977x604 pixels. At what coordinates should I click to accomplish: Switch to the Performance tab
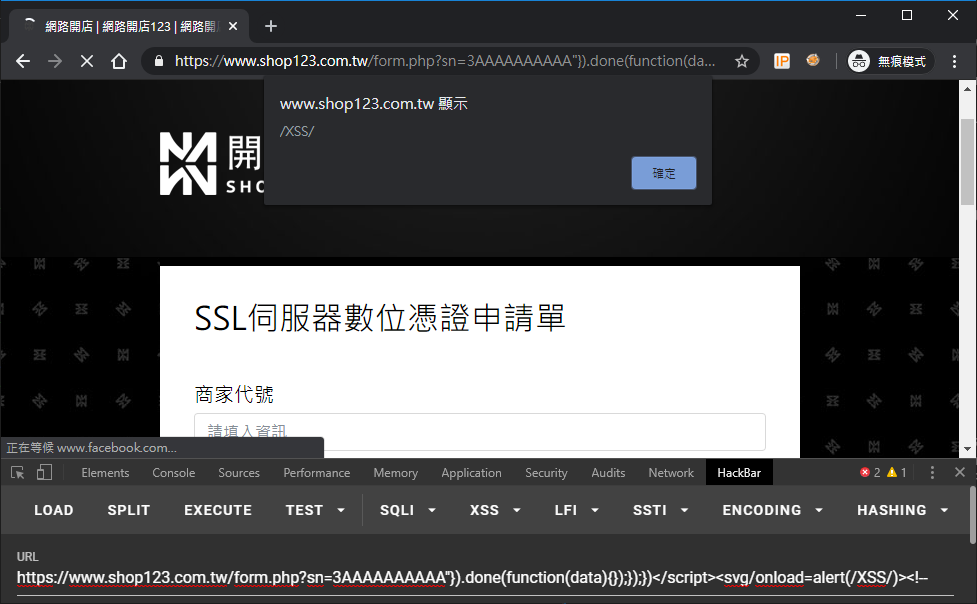(317, 472)
